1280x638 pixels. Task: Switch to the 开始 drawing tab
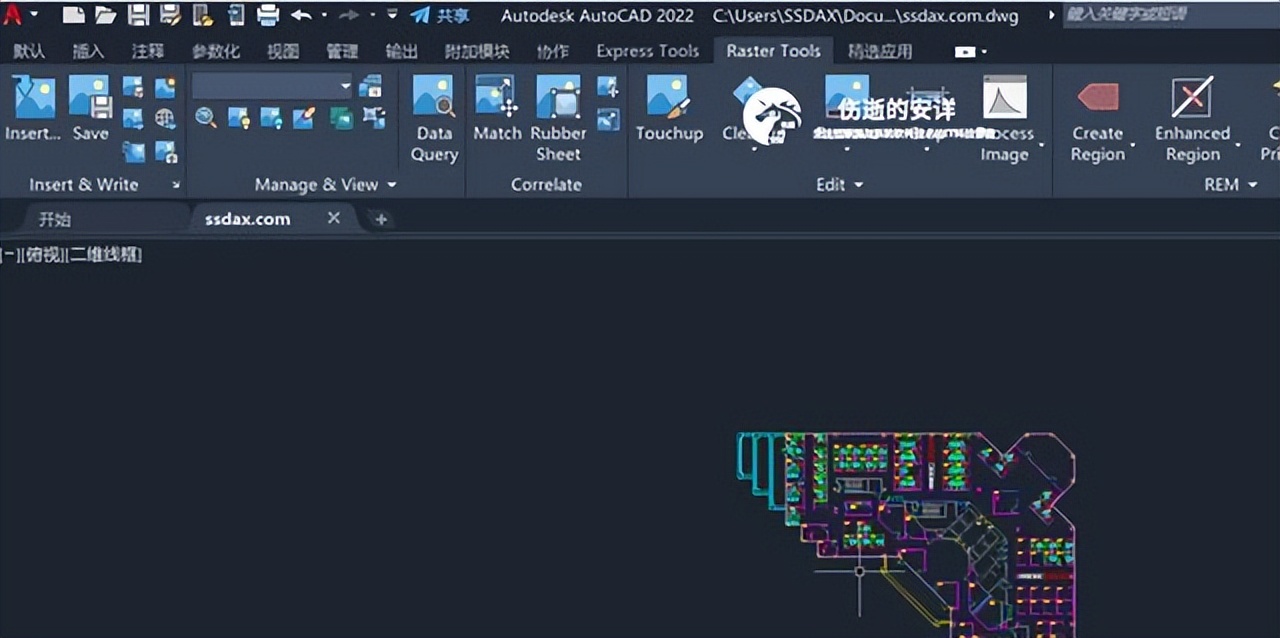point(54,218)
